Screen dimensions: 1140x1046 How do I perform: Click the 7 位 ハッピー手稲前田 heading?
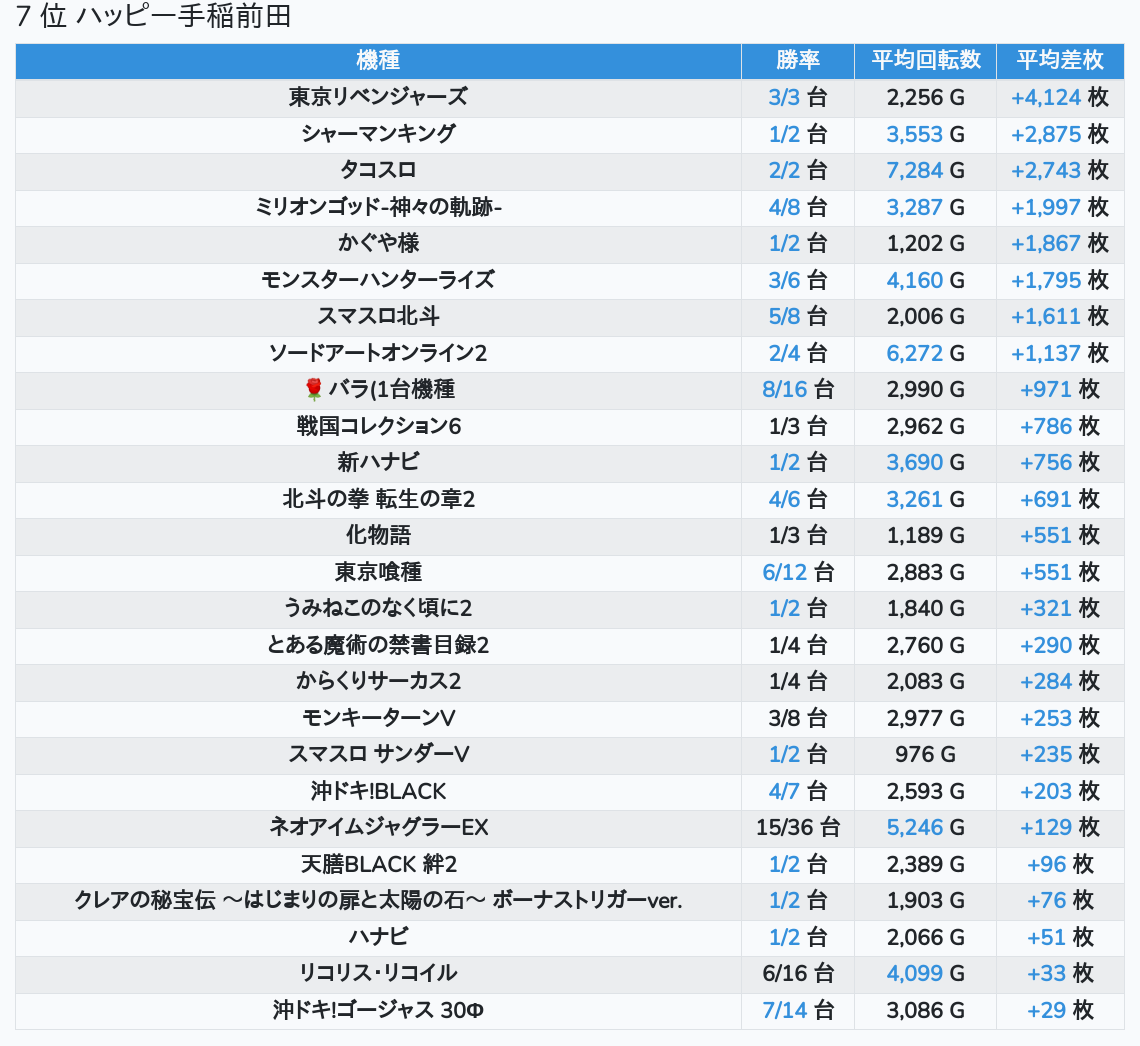pos(153,16)
